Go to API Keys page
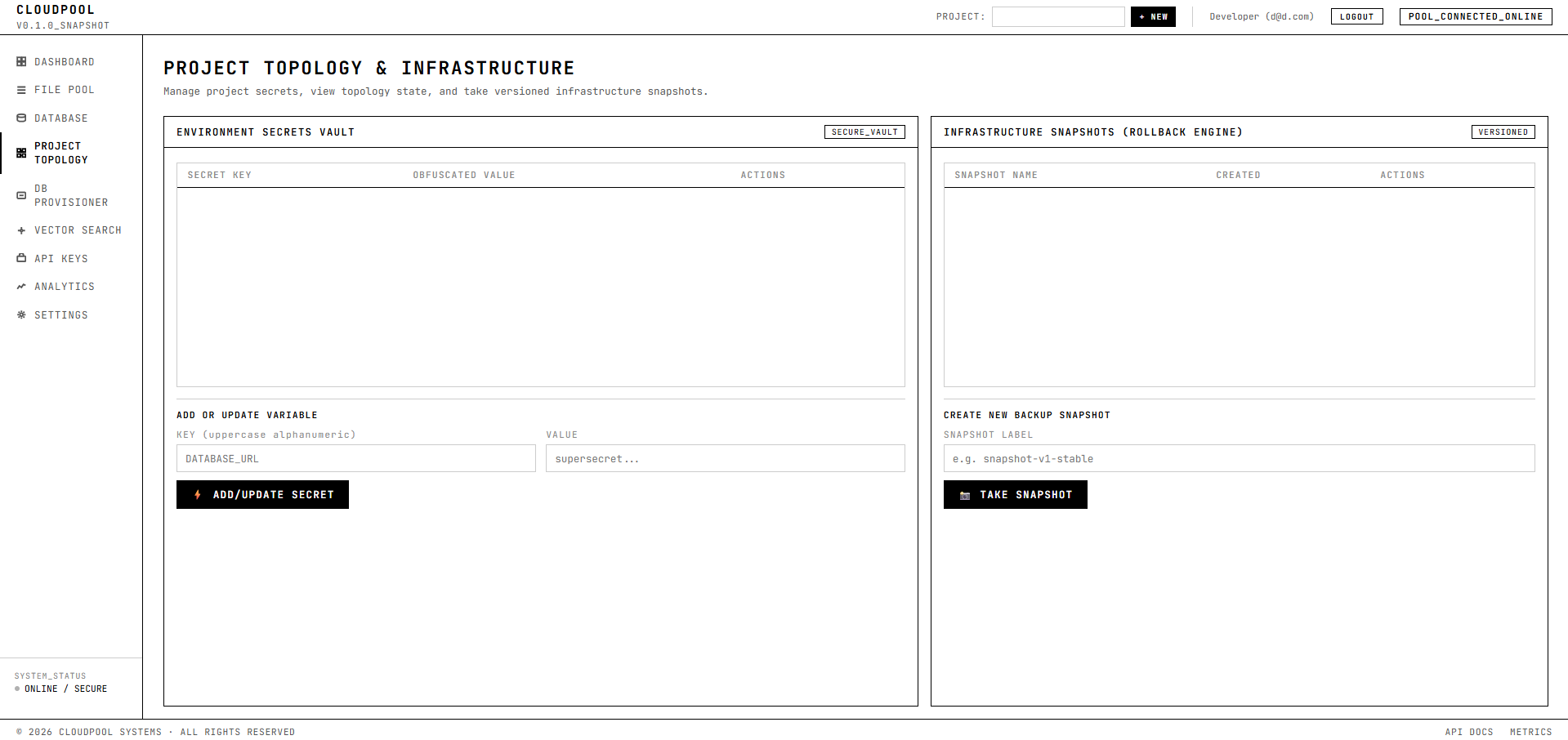 [x=71, y=259]
